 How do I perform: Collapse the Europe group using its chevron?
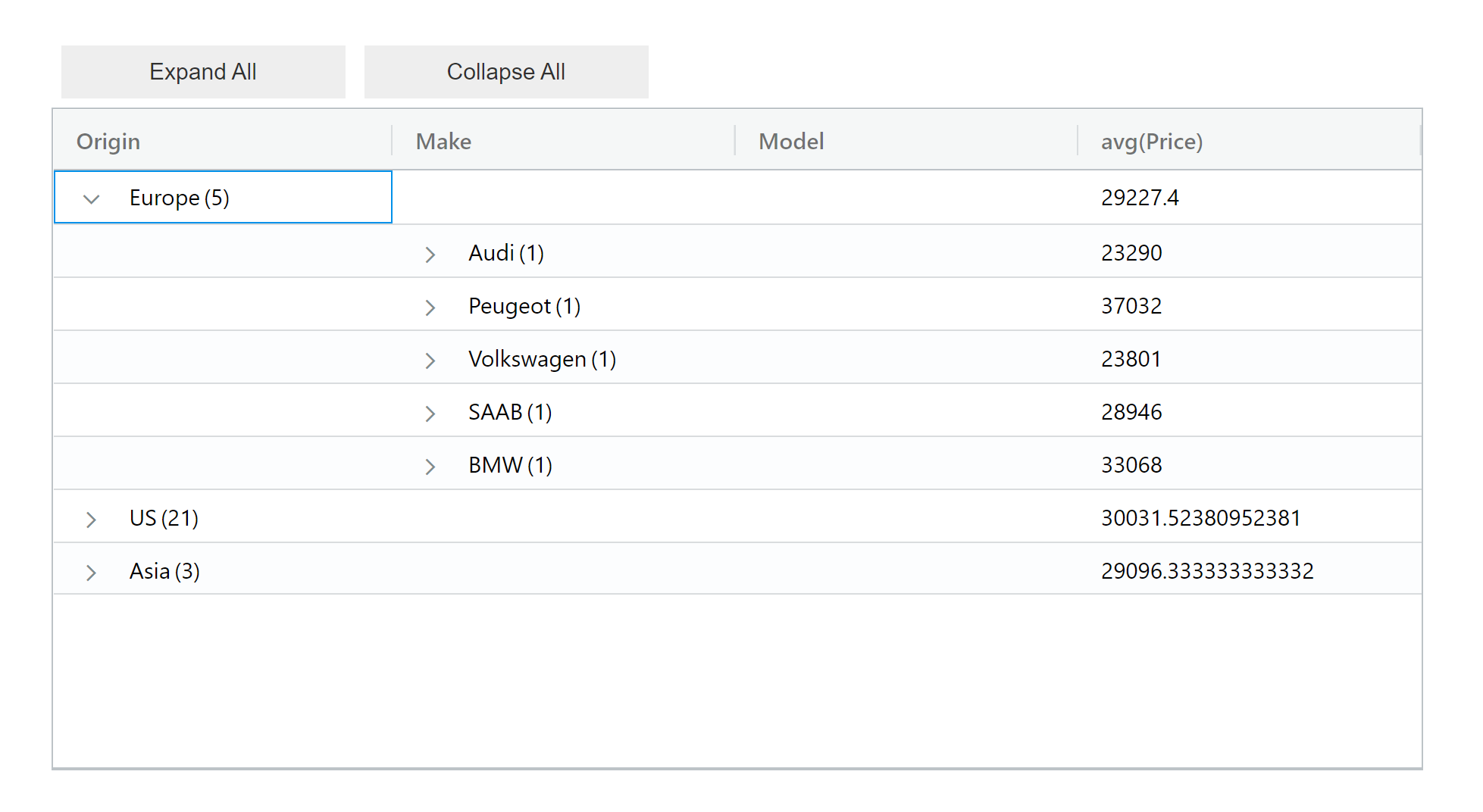click(x=91, y=198)
